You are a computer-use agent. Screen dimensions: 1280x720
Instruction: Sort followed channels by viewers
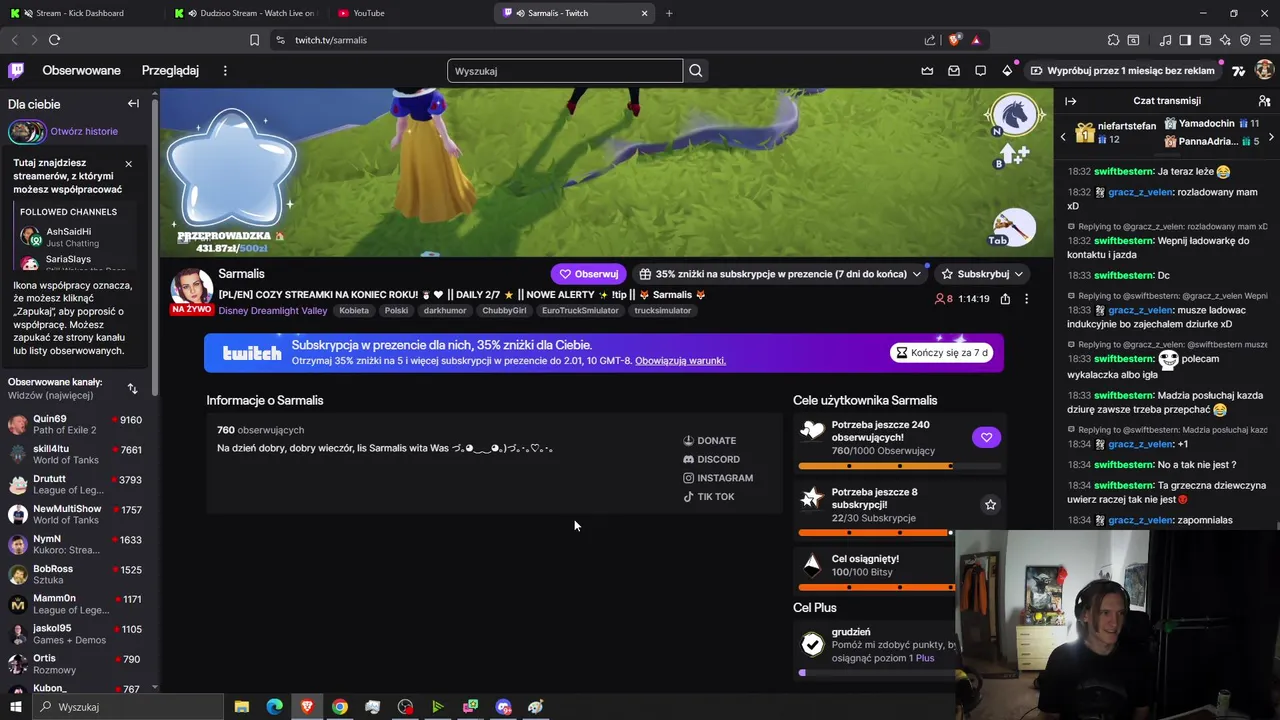coord(132,388)
